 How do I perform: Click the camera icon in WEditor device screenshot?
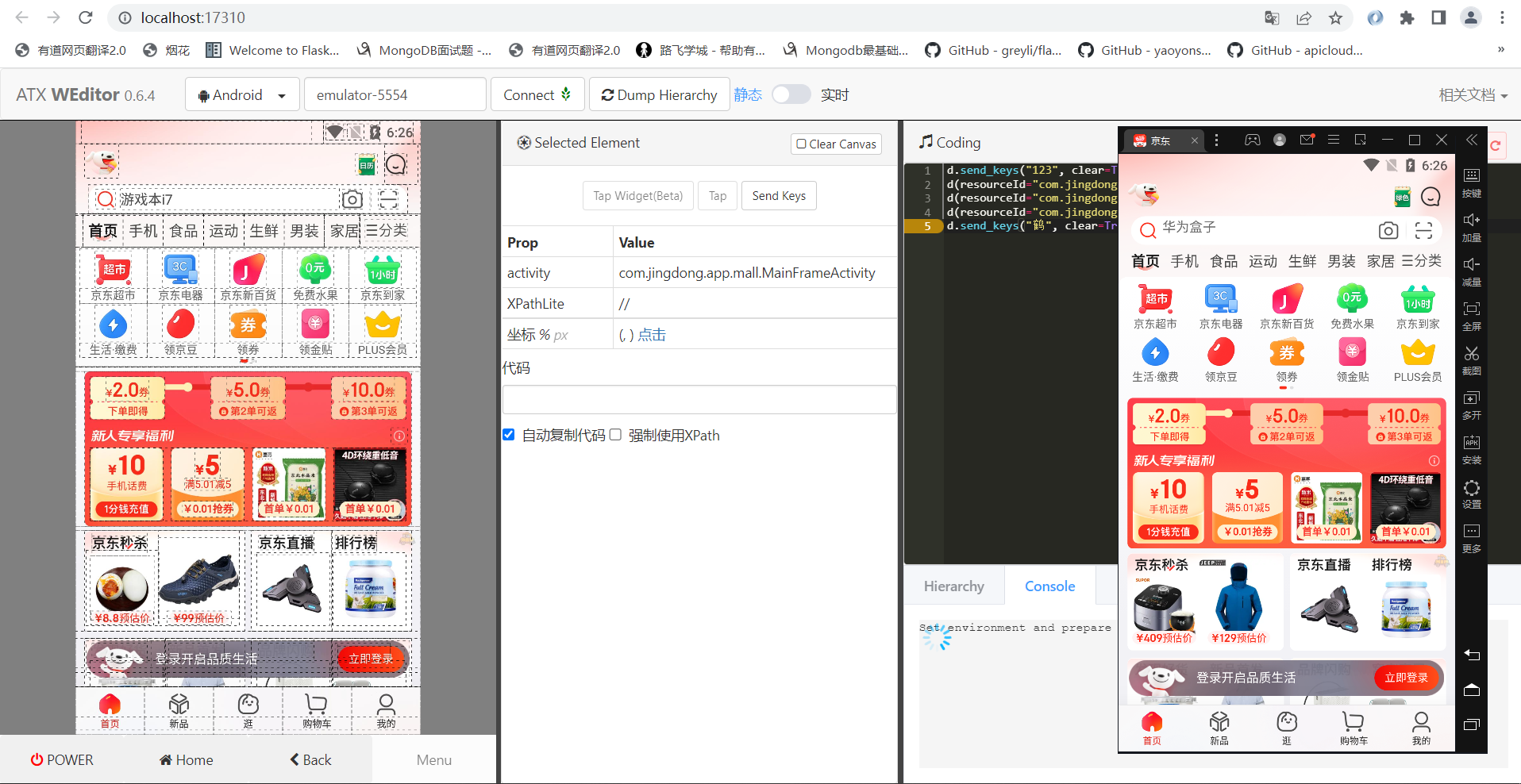tap(352, 199)
